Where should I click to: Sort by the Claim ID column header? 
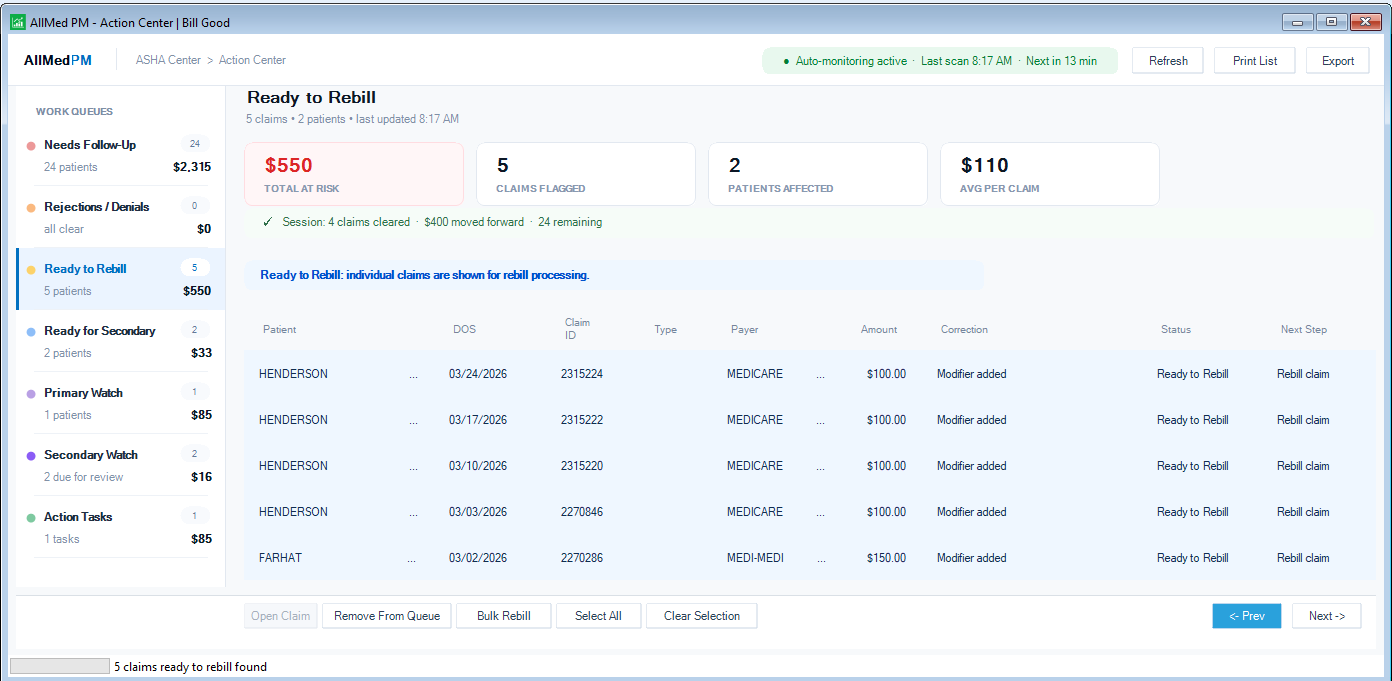pyautogui.click(x=577, y=329)
